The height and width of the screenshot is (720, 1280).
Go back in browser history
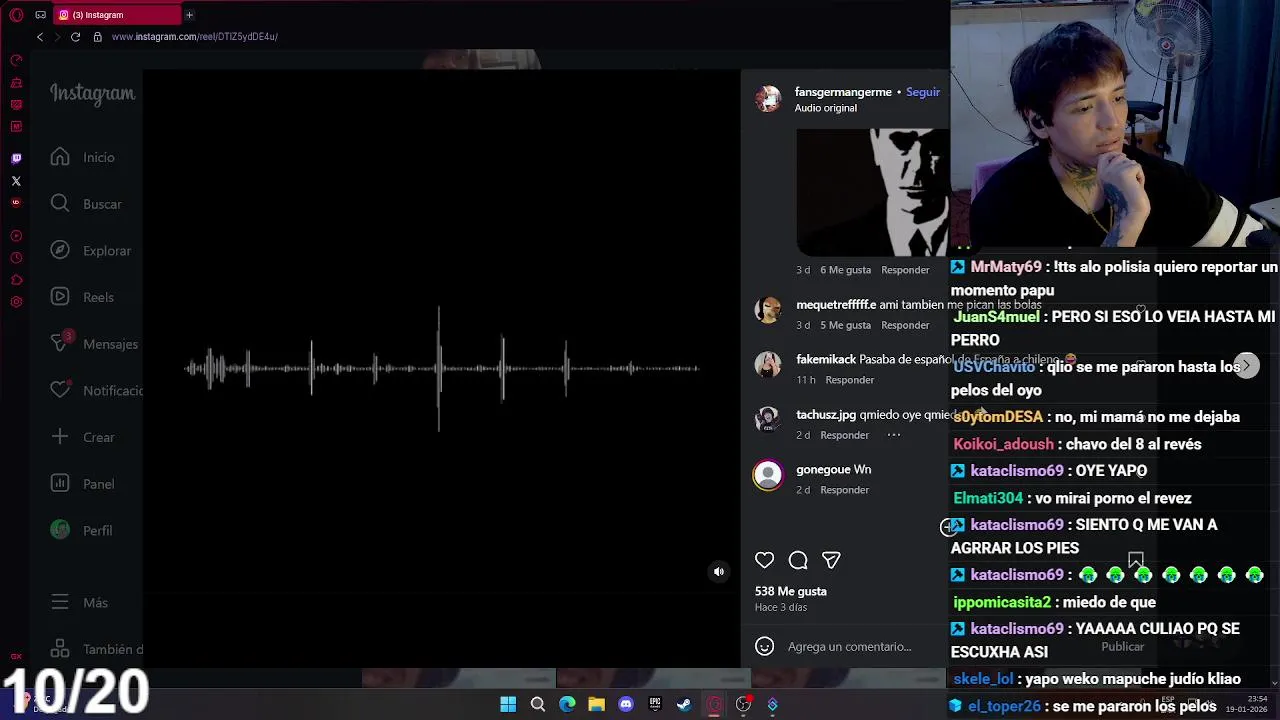(40, 37)
